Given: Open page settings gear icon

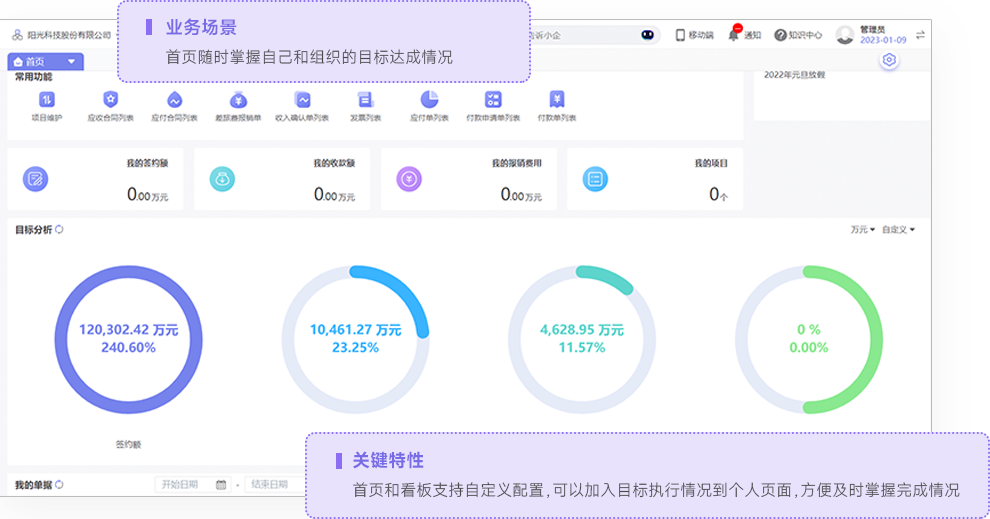Looking at the screenshot, I should coord(889,60).
